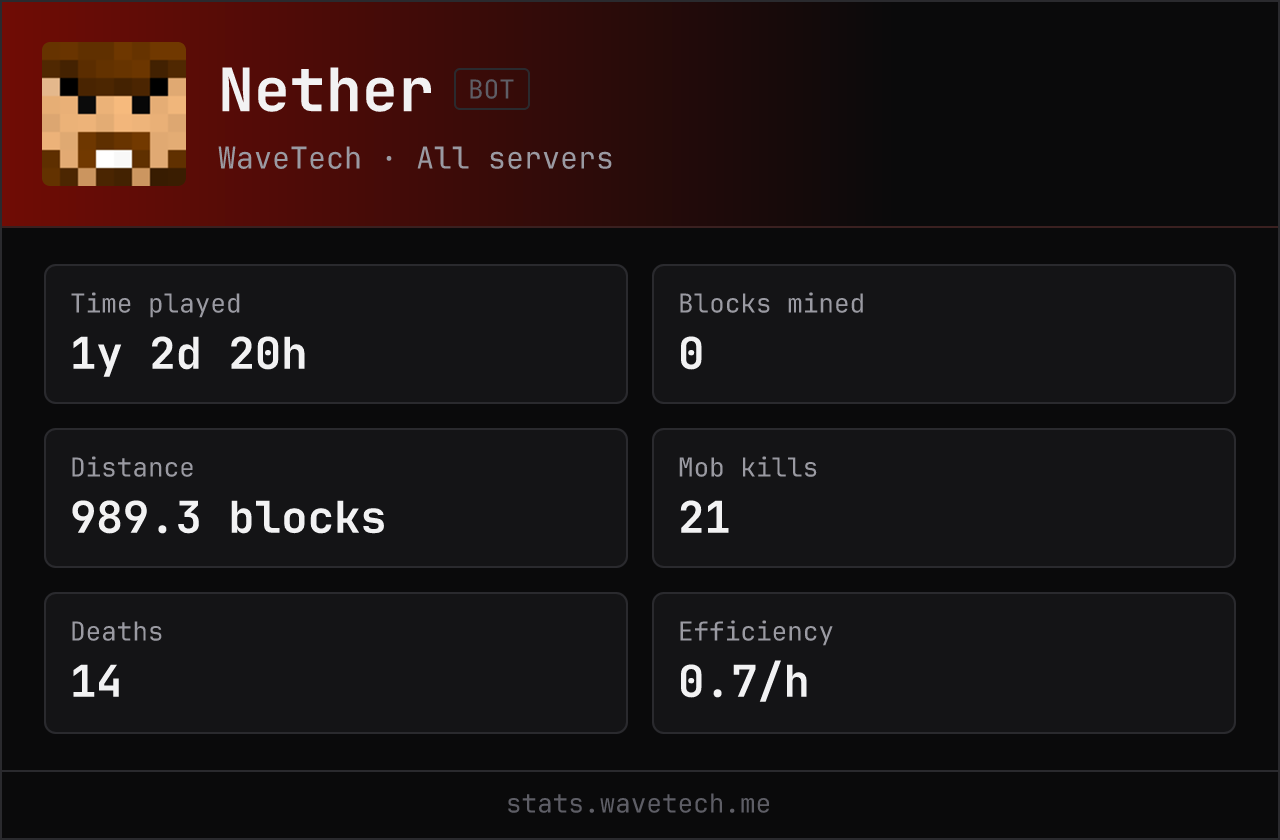
Task: Click the 0.7/h efficiency value
Action: (744, 682)
